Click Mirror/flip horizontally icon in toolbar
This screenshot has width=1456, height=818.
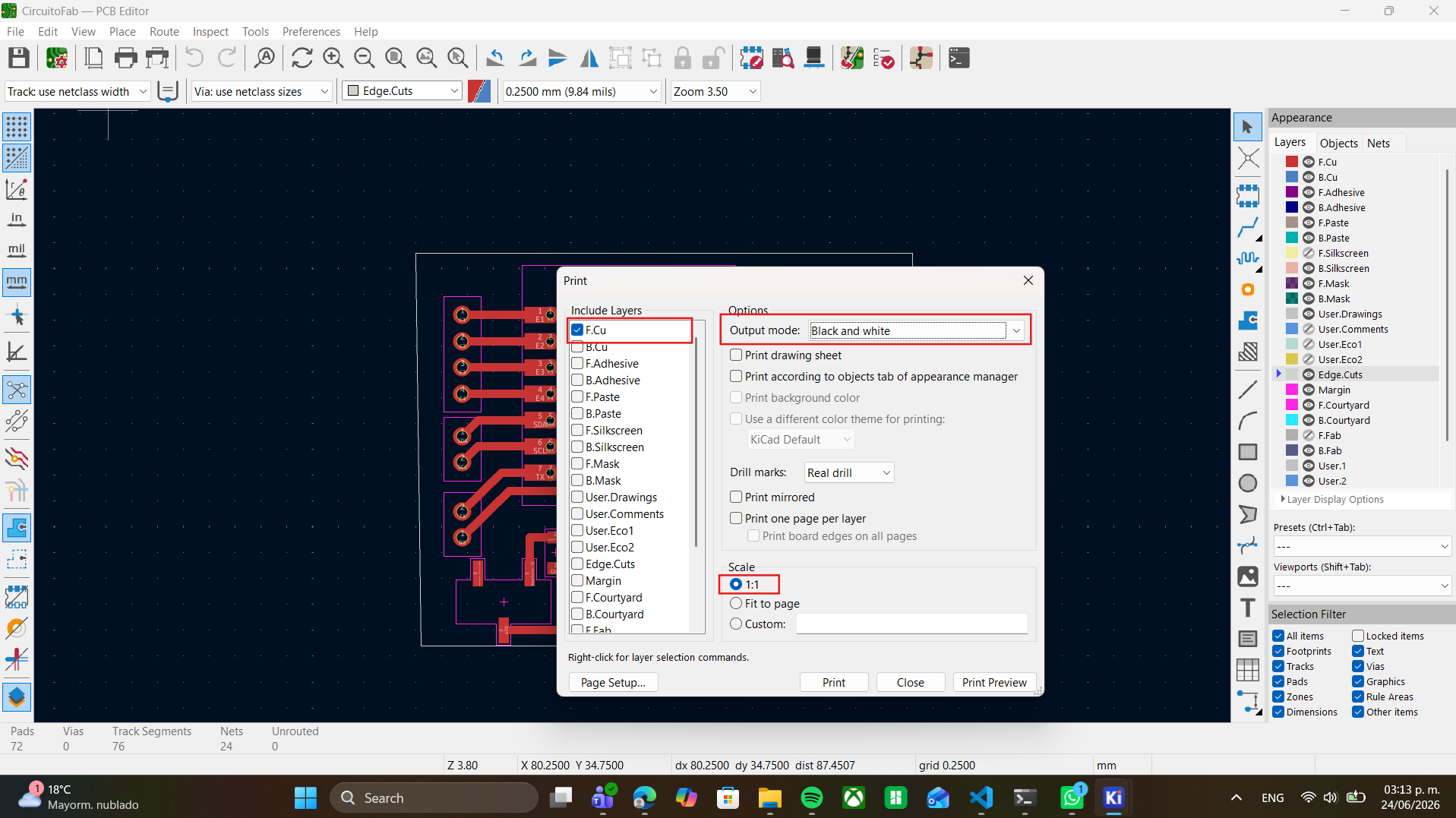tap(589, 58)
